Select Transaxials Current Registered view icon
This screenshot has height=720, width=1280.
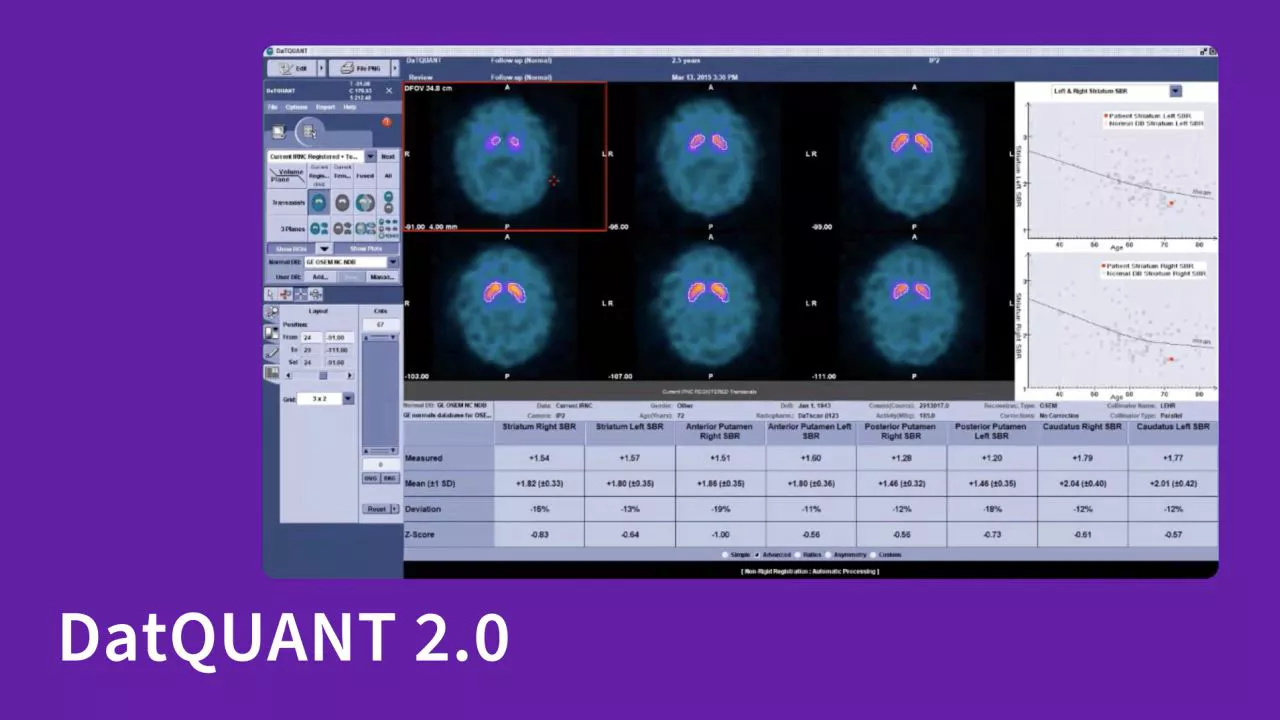[318, 202]
